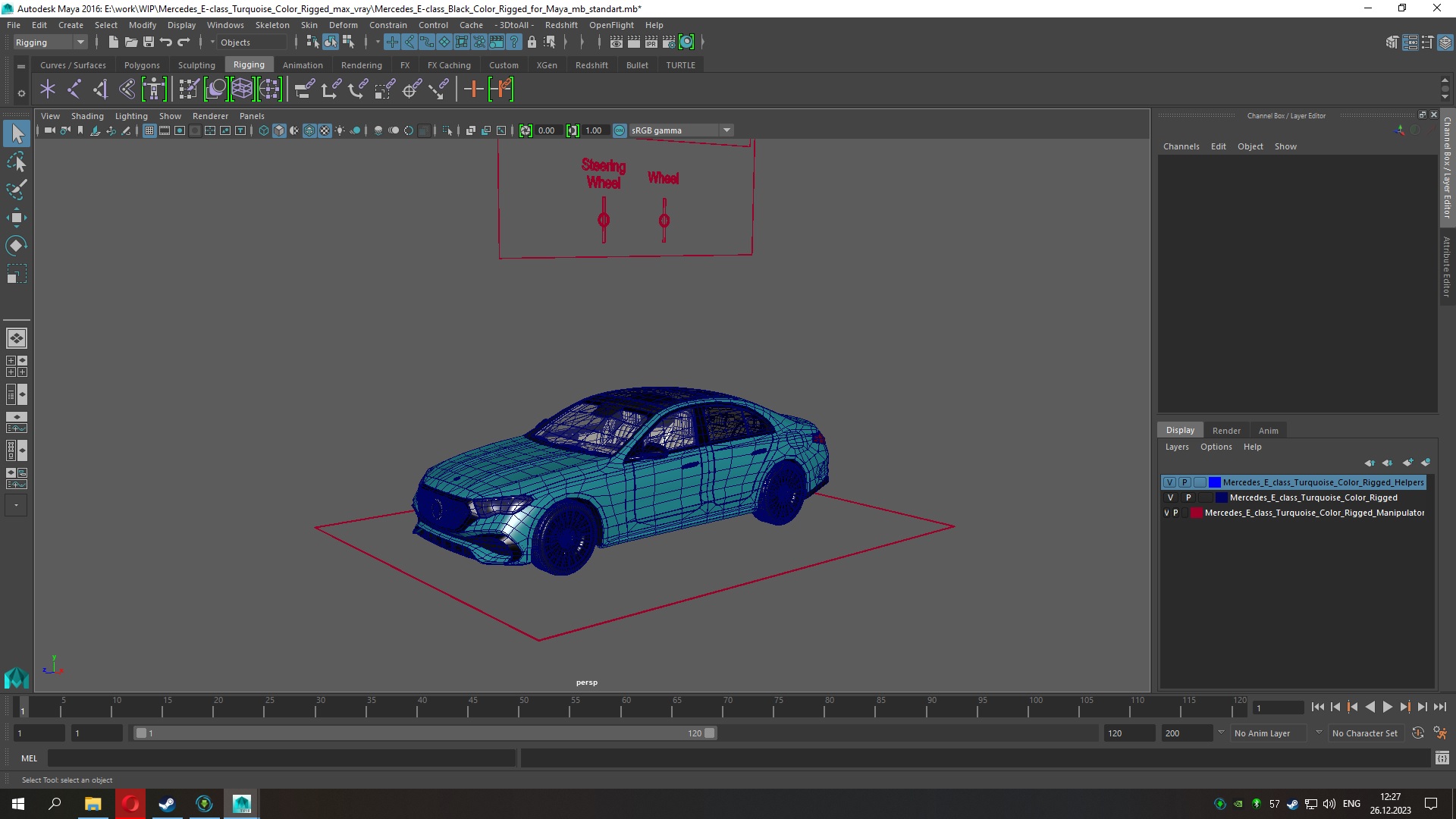
Task: Open the shelf tab selector menu
Action: tap(21, 66)
